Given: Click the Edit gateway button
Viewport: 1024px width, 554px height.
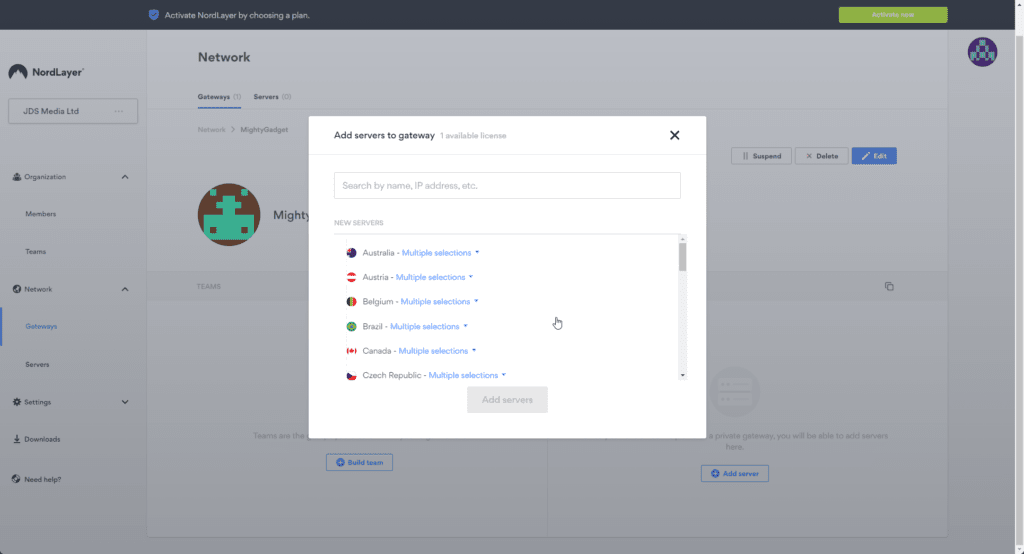Looking at the screenshot, I should tap(874, 156).
